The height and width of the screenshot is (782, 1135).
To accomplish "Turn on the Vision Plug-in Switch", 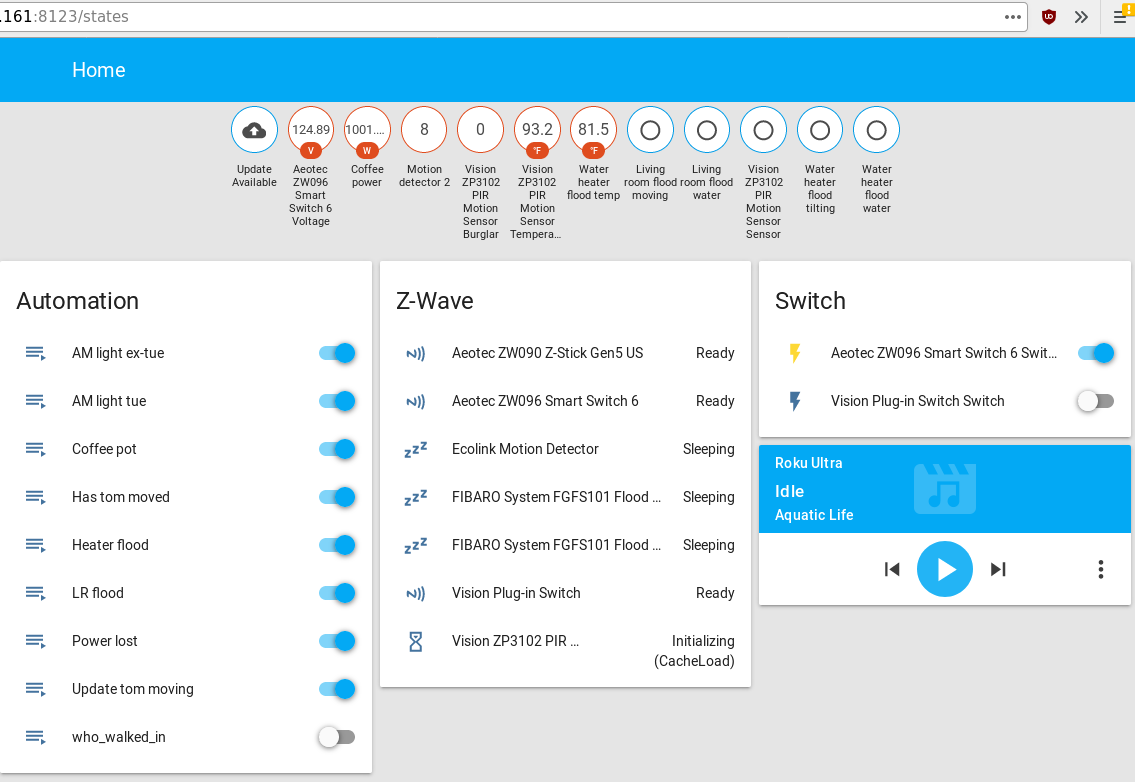I will (1095, 401).
